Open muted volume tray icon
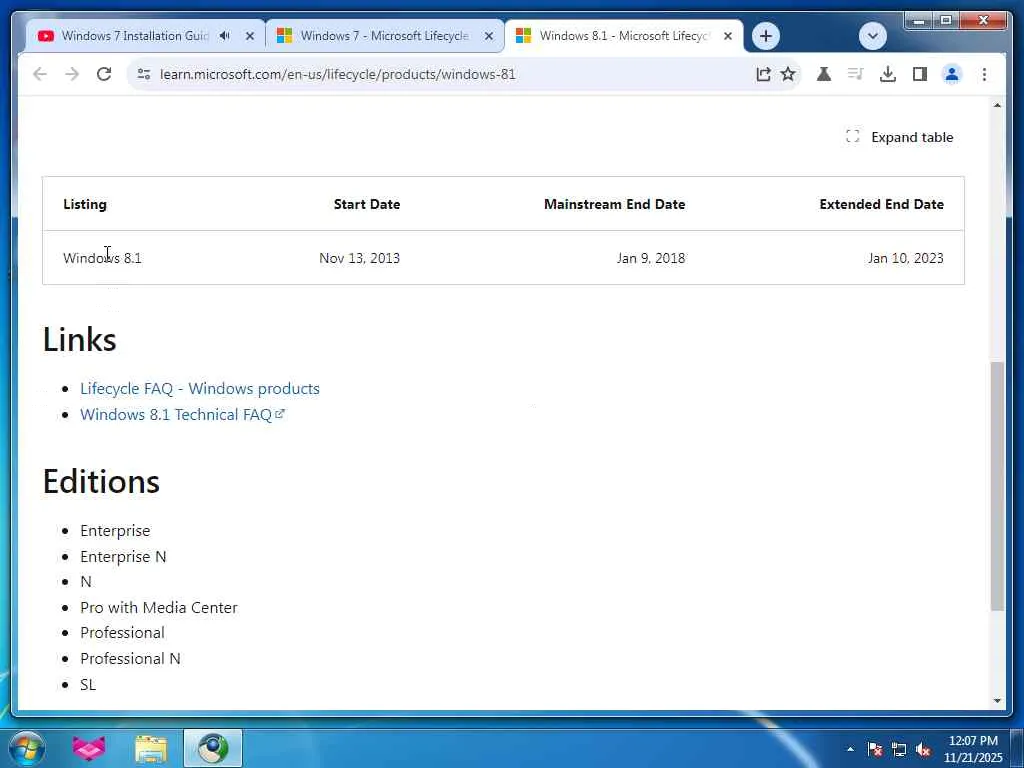 pyautogui.click(x=923, y=750)
